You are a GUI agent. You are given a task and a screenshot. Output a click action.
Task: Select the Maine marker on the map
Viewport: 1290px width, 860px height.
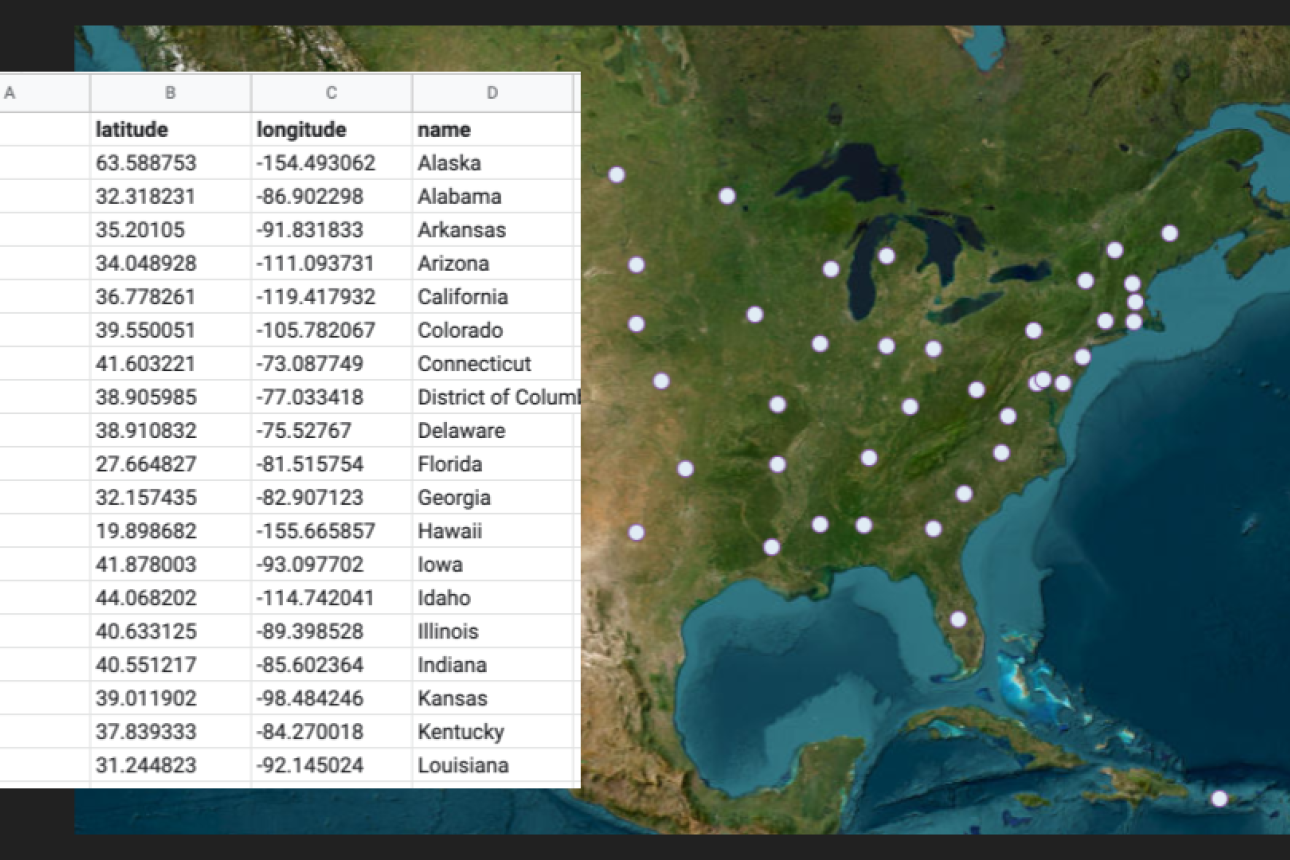(x=1169, y=233)
